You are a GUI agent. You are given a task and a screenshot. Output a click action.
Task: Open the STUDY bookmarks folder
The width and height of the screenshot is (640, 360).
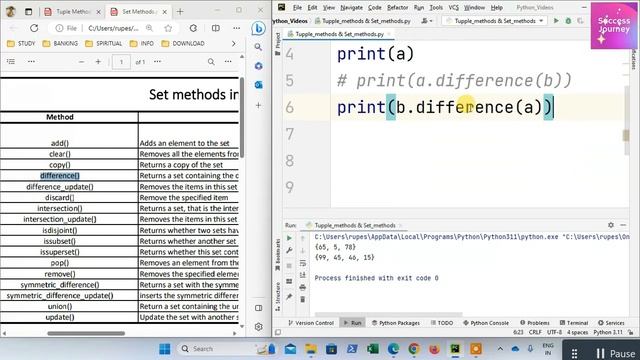[x=21, y=43]
